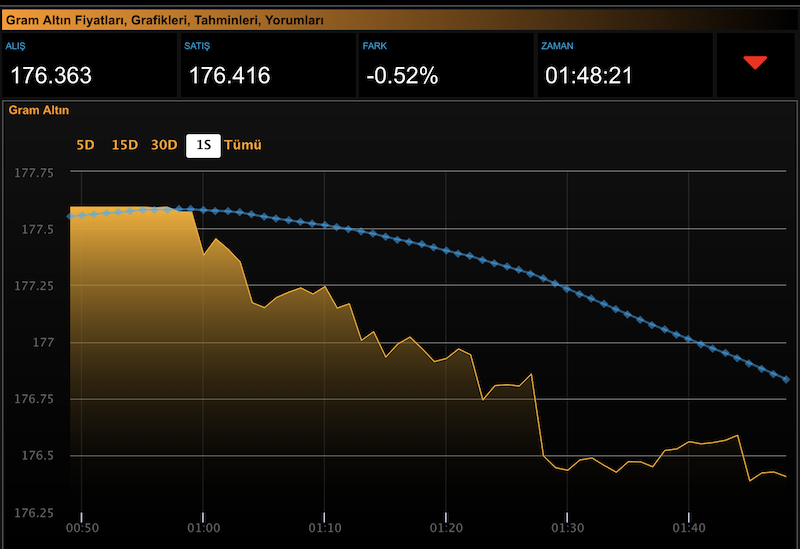Screen dimensions: 800x549
Task: Click the 00:50 x-axis time label
Action: pos(82,528)
